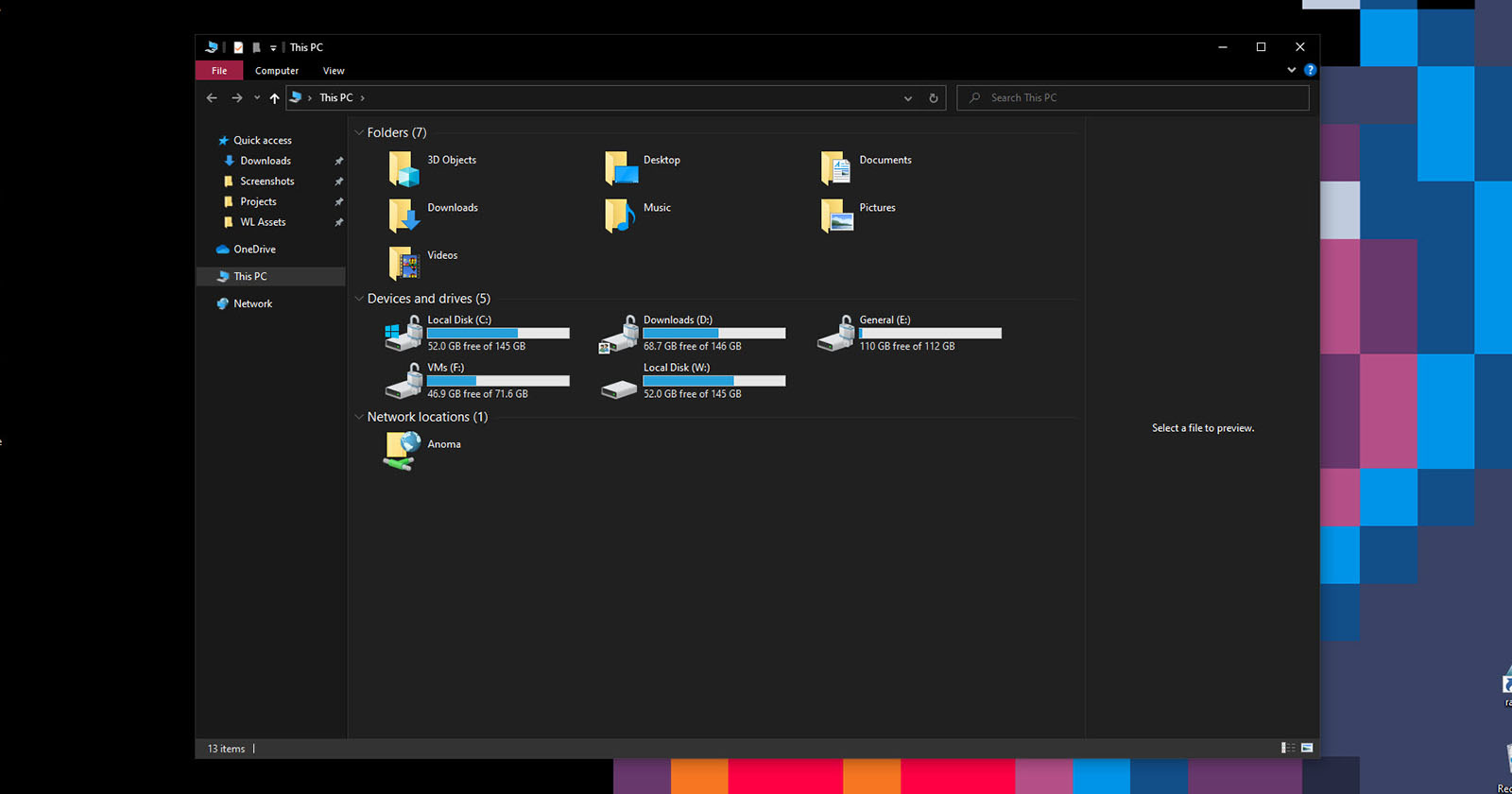Go up one level with Up arrow
Screen dimensions: 1512x794
coord(274,98)
